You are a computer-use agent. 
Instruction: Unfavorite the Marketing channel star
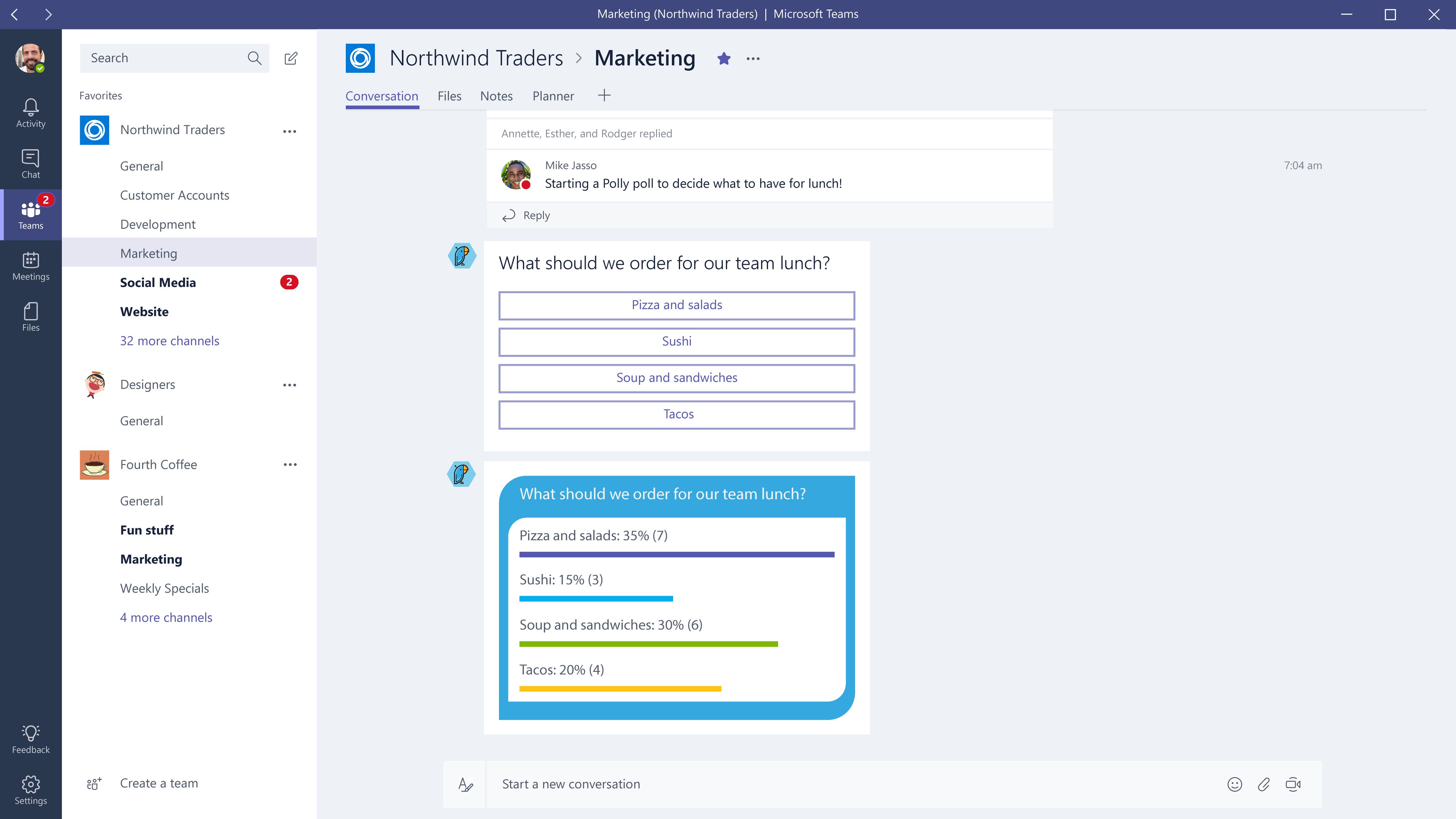pyautogui.click(x=724, y=58)
